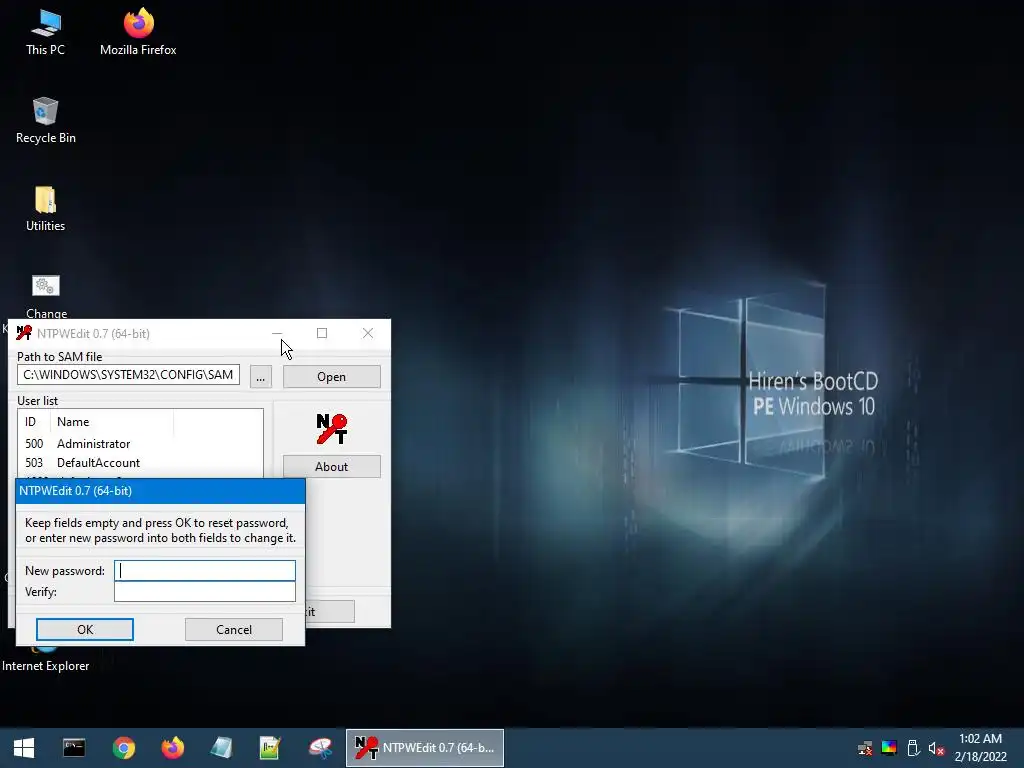Click the Path to SAM file field
The image size is (1024, 768).
point(129,375)
